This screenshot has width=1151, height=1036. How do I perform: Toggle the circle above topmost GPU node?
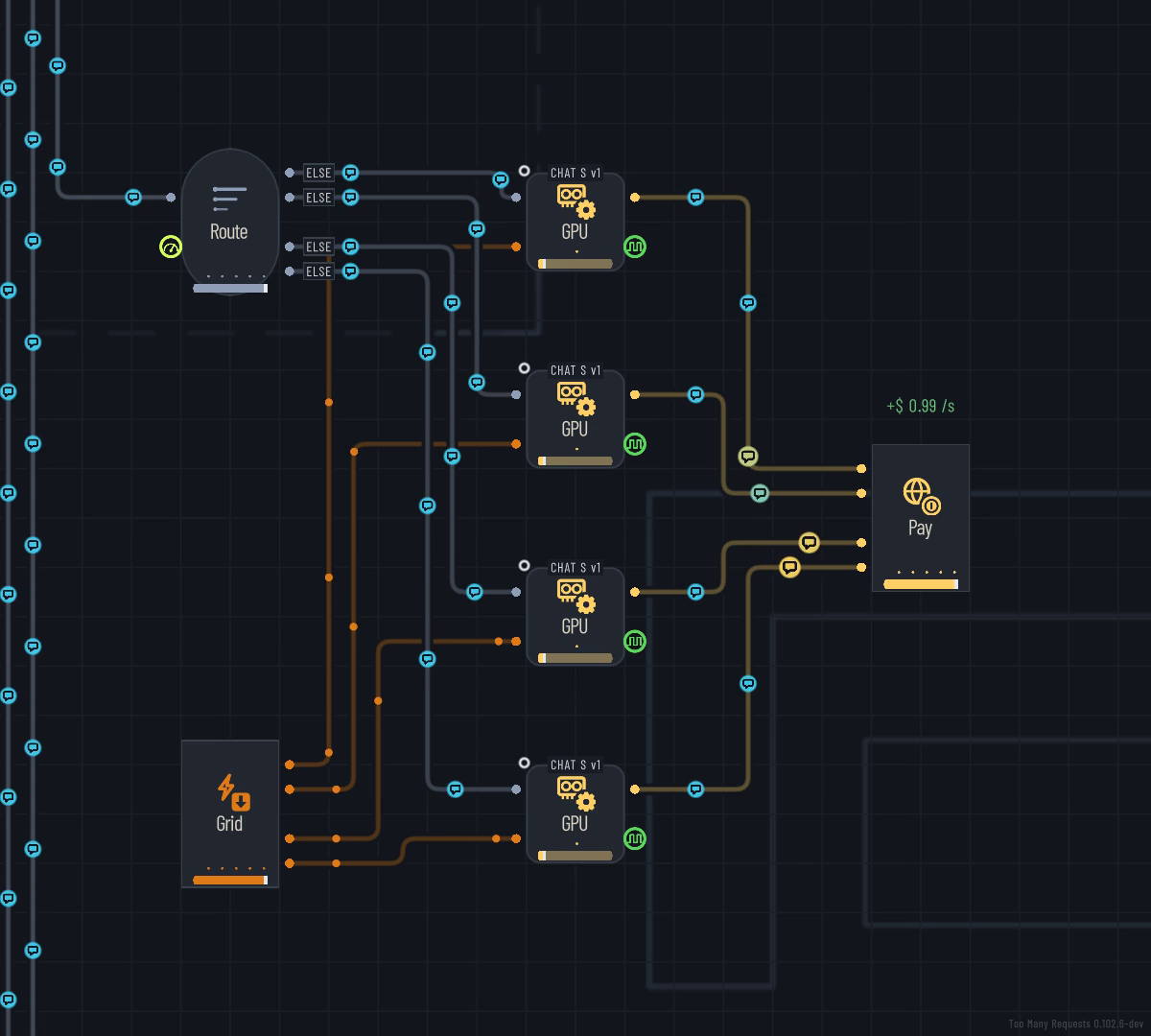[x=524, y=171]
